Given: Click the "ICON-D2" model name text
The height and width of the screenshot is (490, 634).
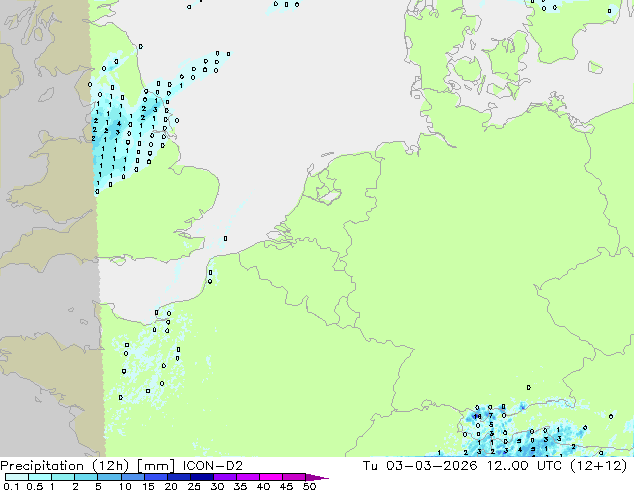Looking at the screenshot, I should [x=213, y=466].
